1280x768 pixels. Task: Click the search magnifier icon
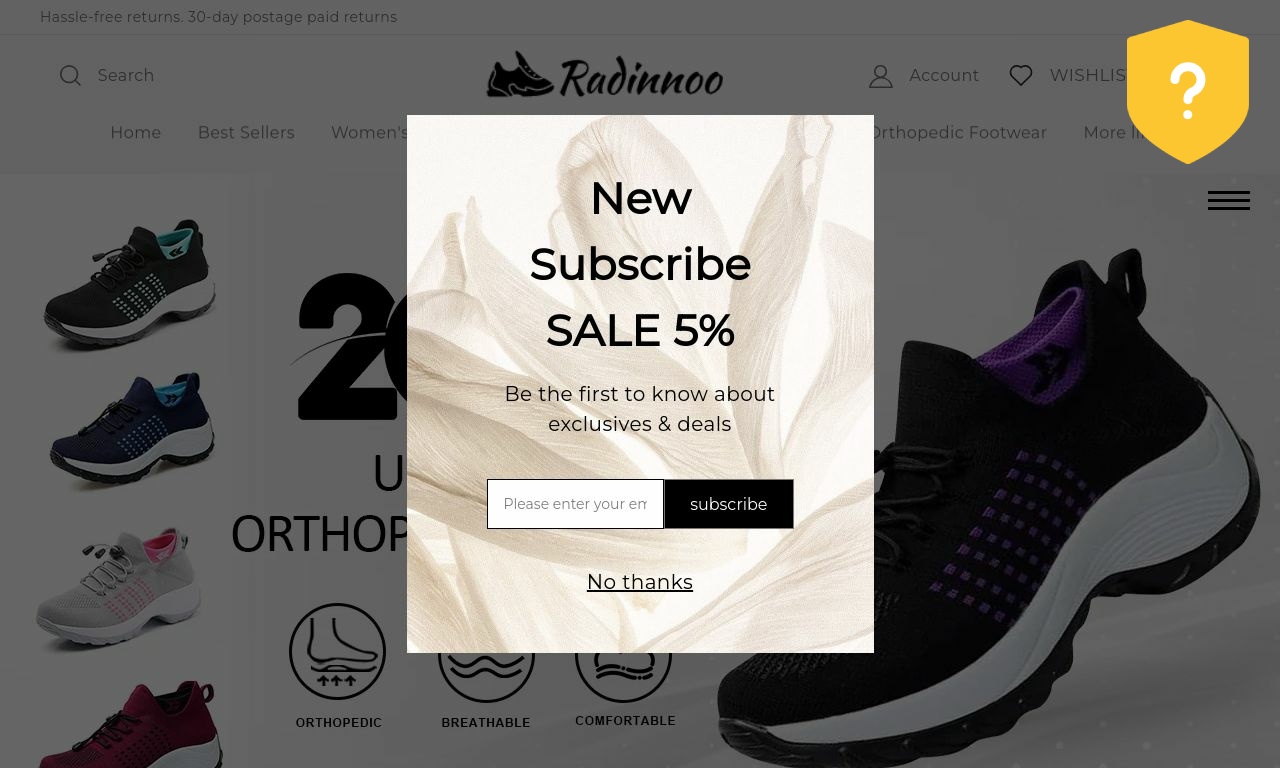[x=70, y=76]
